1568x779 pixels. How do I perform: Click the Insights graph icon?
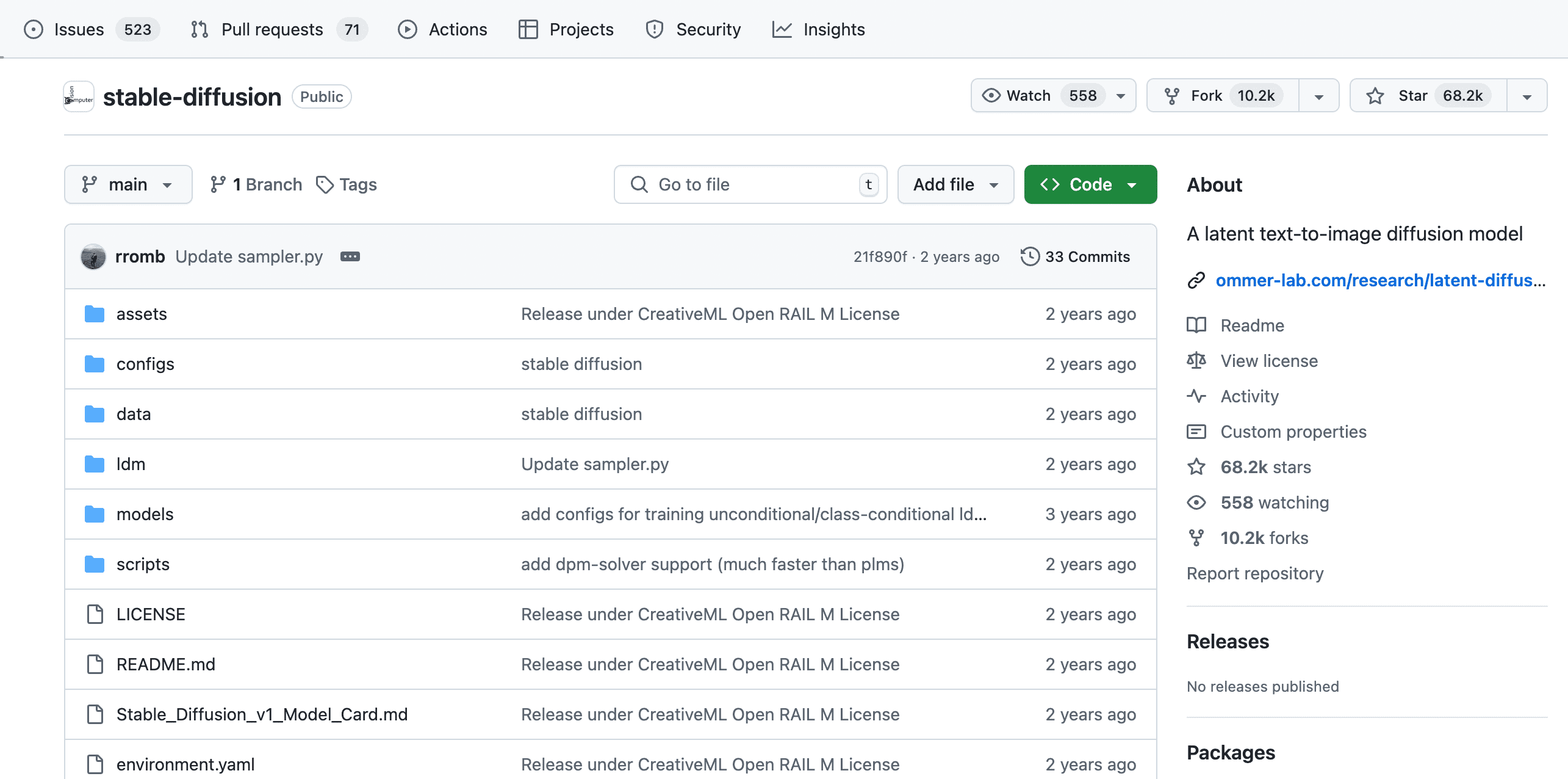(782, 29)
